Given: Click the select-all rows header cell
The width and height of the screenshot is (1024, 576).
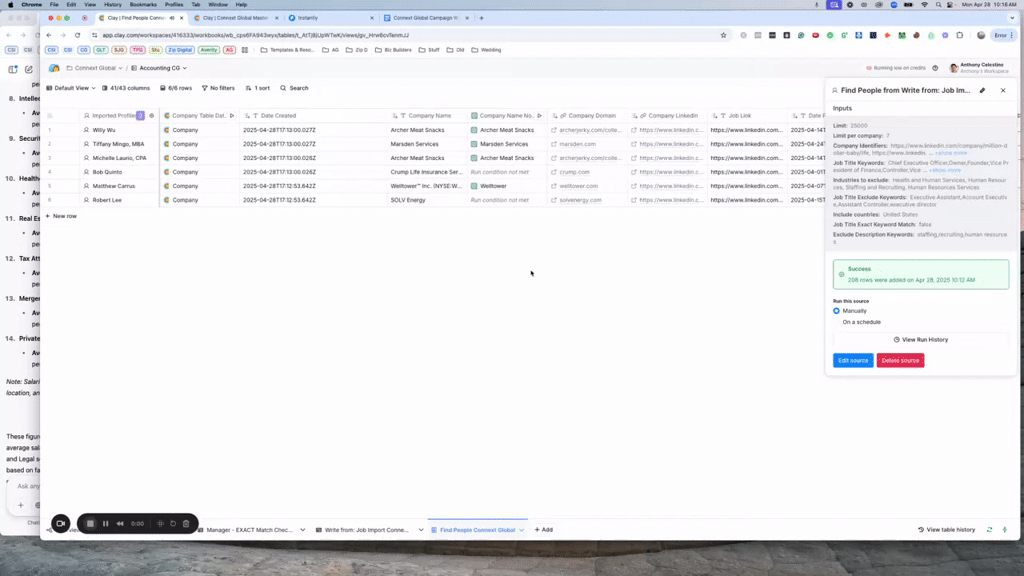Looking at the screenshot, I should coord(50,116).
